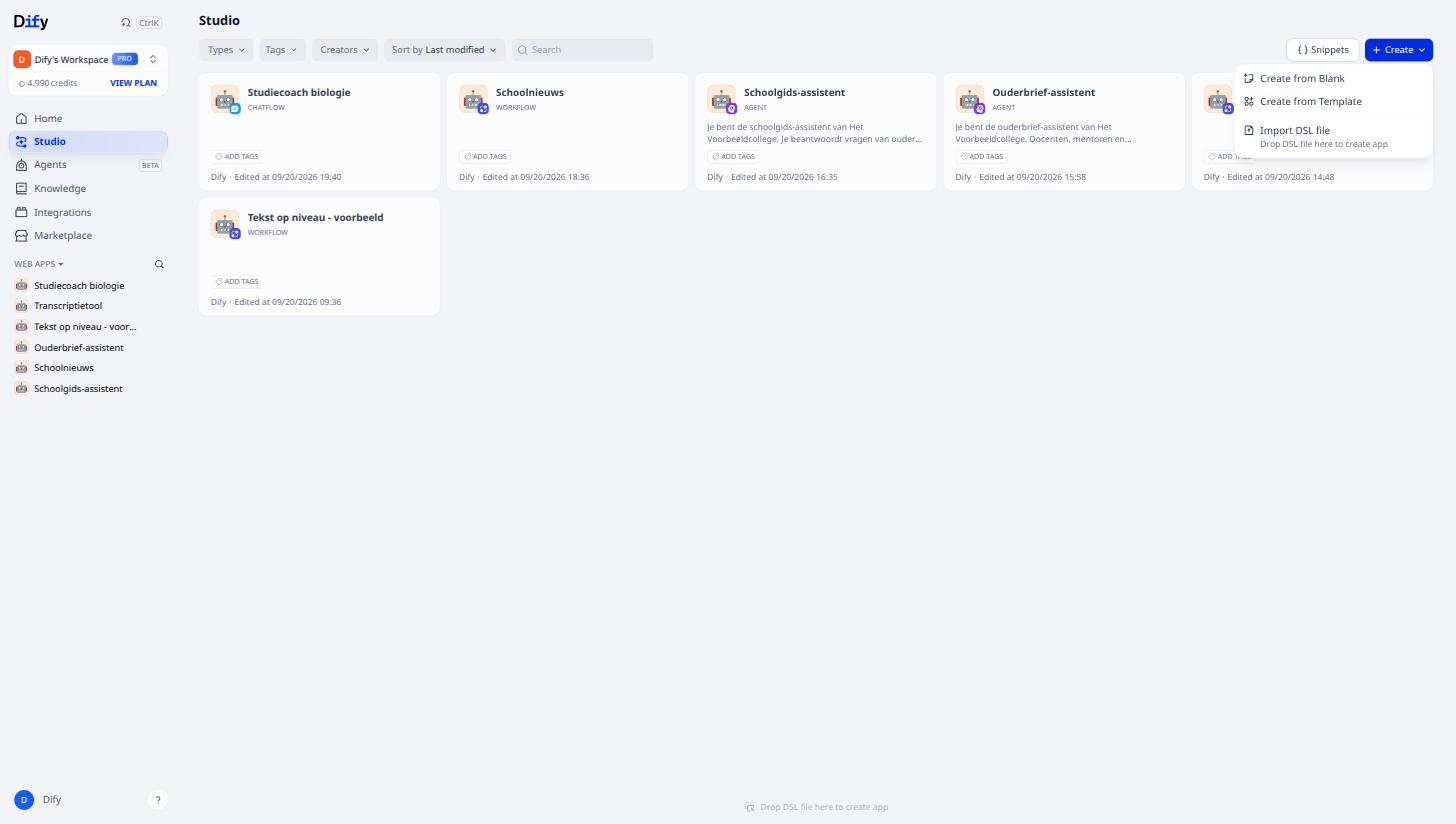Image resolution: width=1456 pixels, height=824 pixels.
Task: Click the VIEW PLAN link
Action: [133, 83]
